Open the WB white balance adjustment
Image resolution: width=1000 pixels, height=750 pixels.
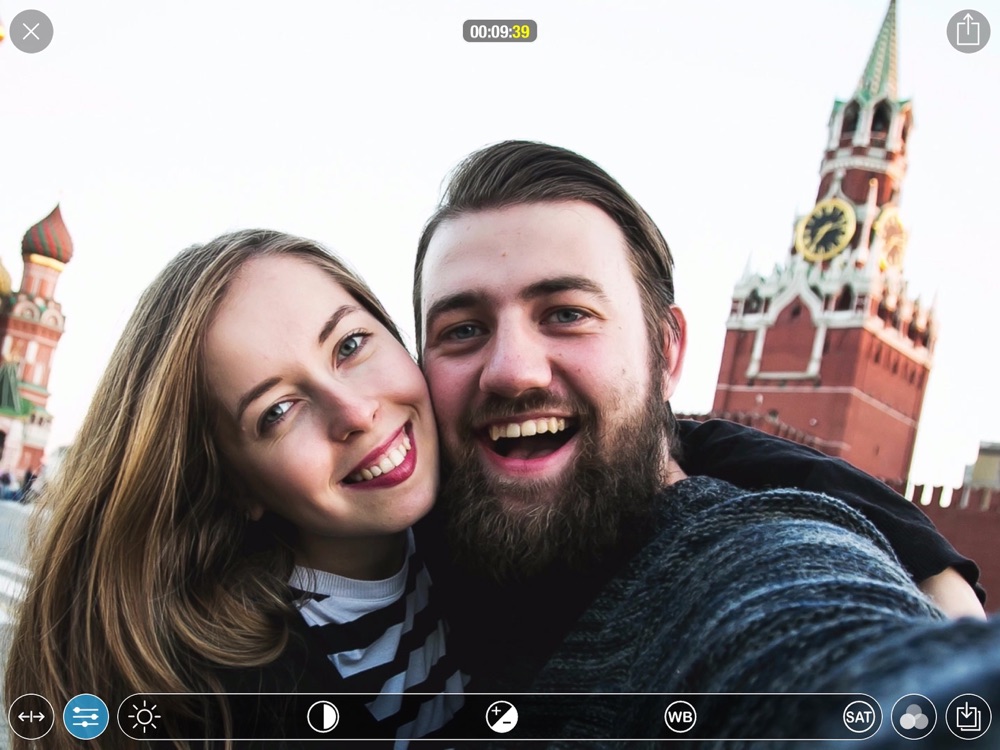[680, 717]
